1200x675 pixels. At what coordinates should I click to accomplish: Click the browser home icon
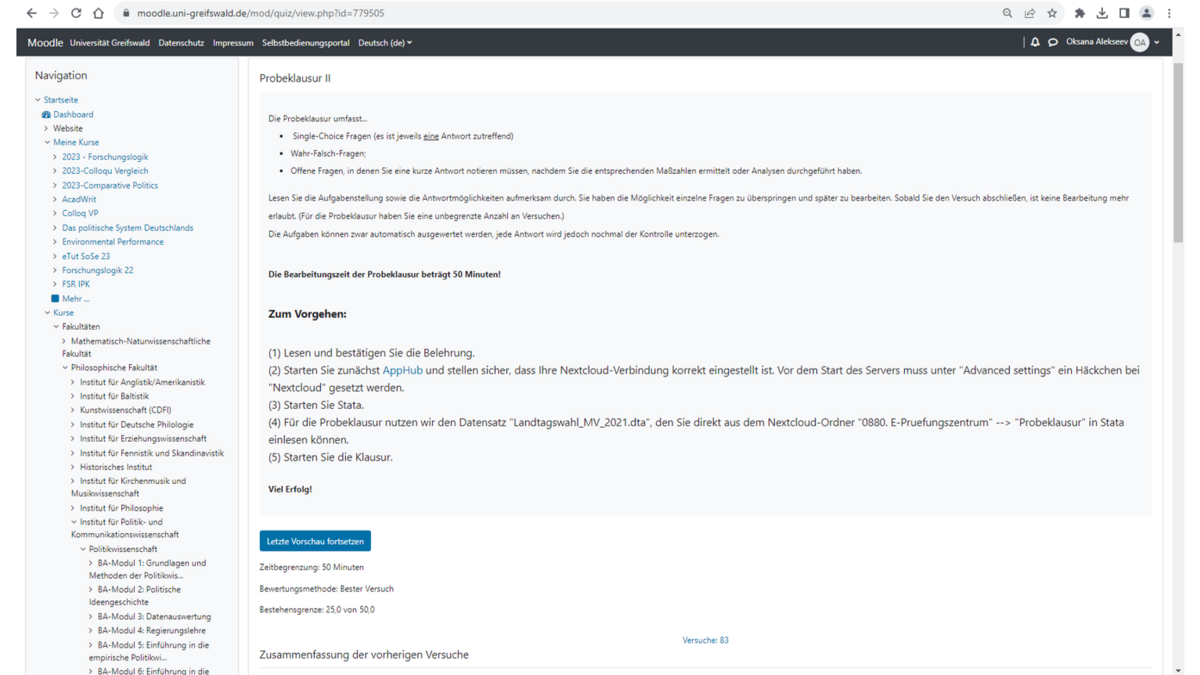[x=98, y=13]
